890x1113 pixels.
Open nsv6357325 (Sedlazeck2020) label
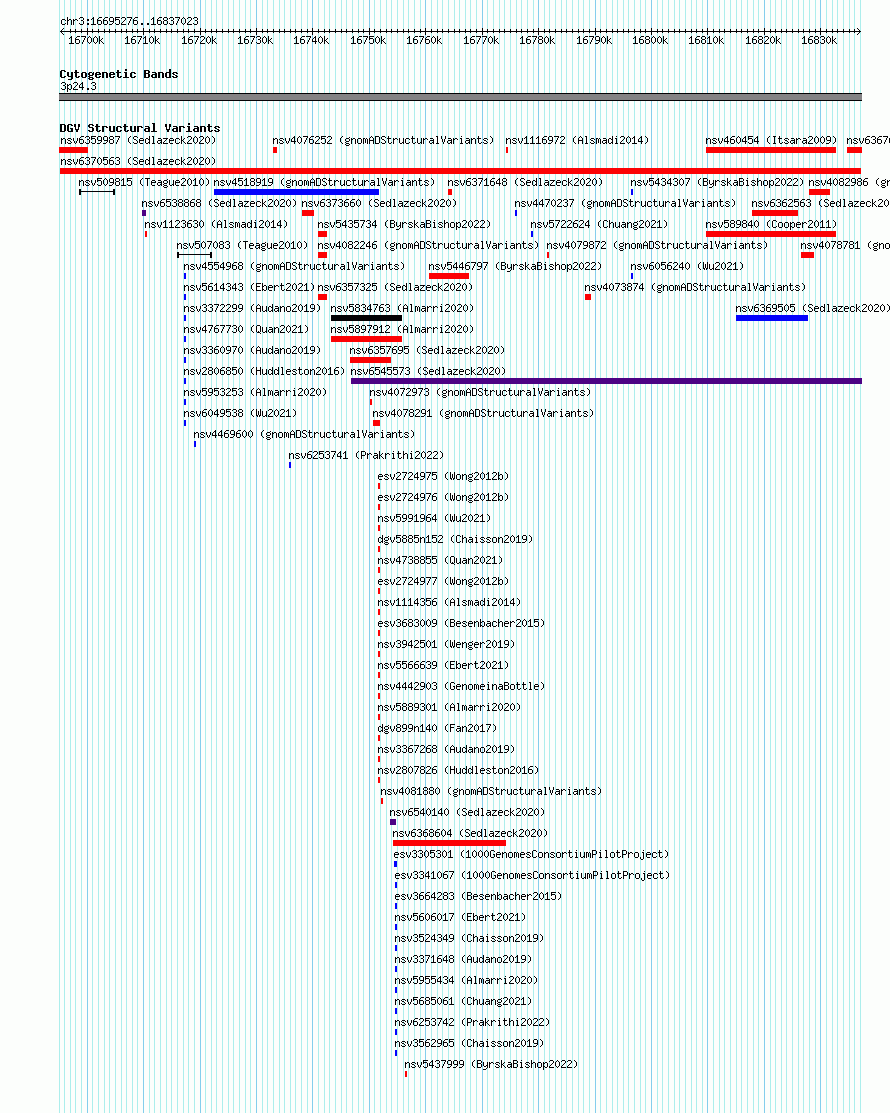395,287
